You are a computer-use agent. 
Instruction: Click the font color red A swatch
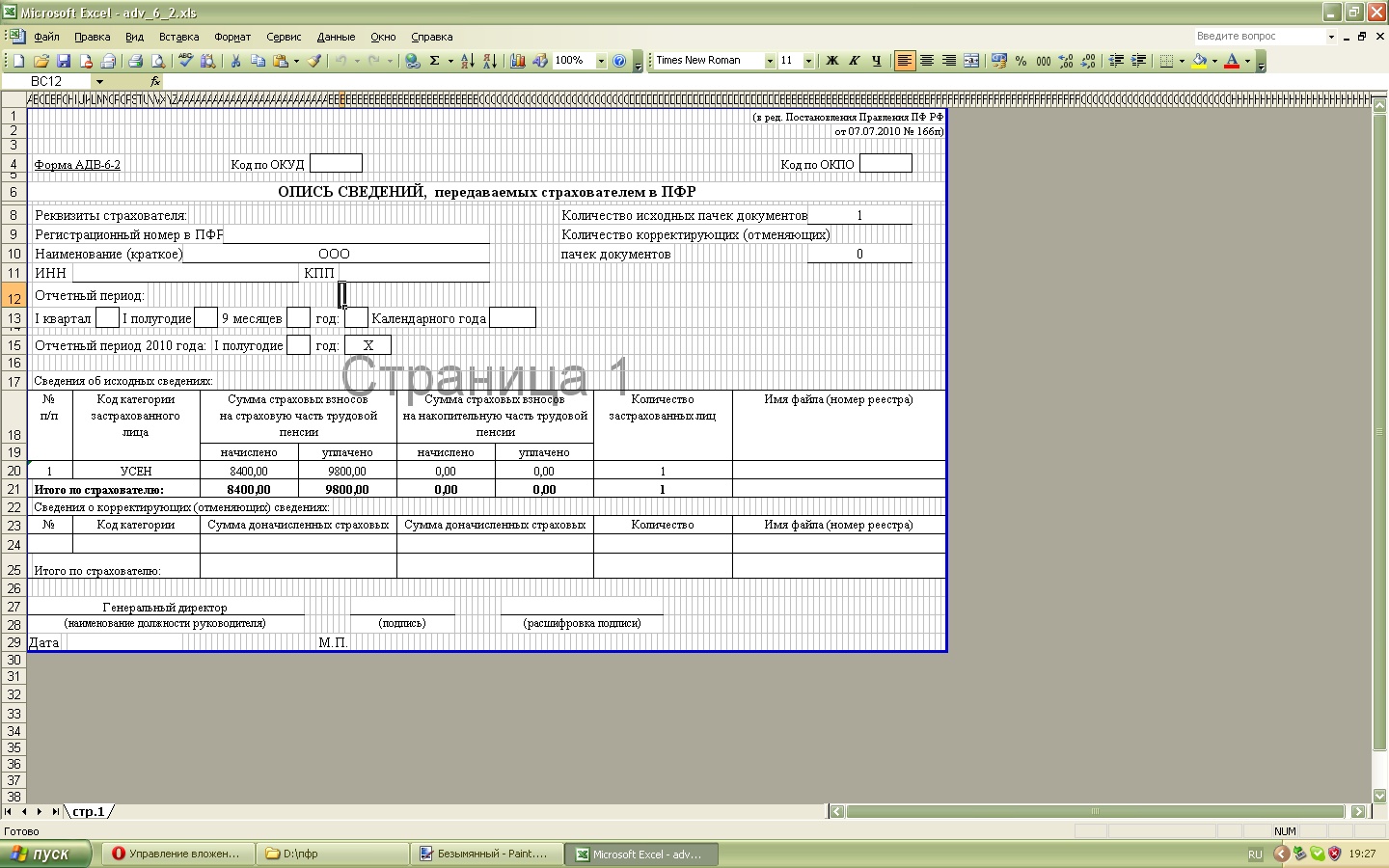point(1232,61)
